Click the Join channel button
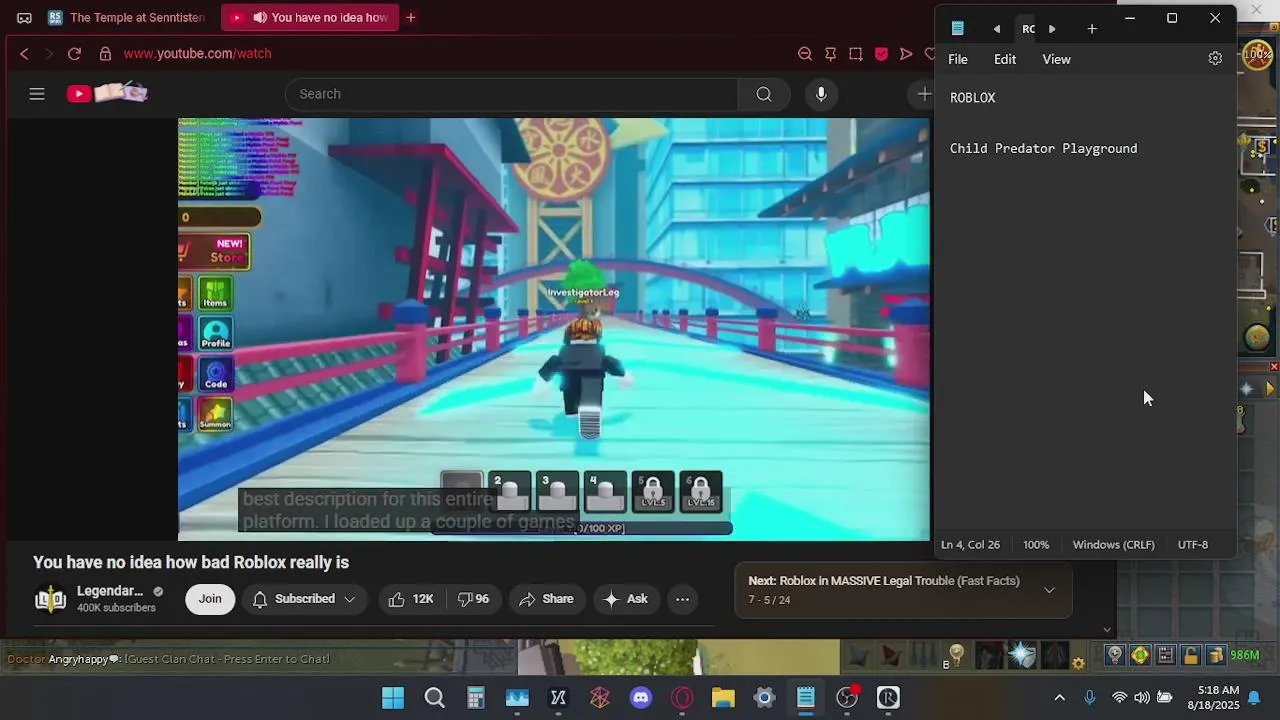 coord(210,599)
